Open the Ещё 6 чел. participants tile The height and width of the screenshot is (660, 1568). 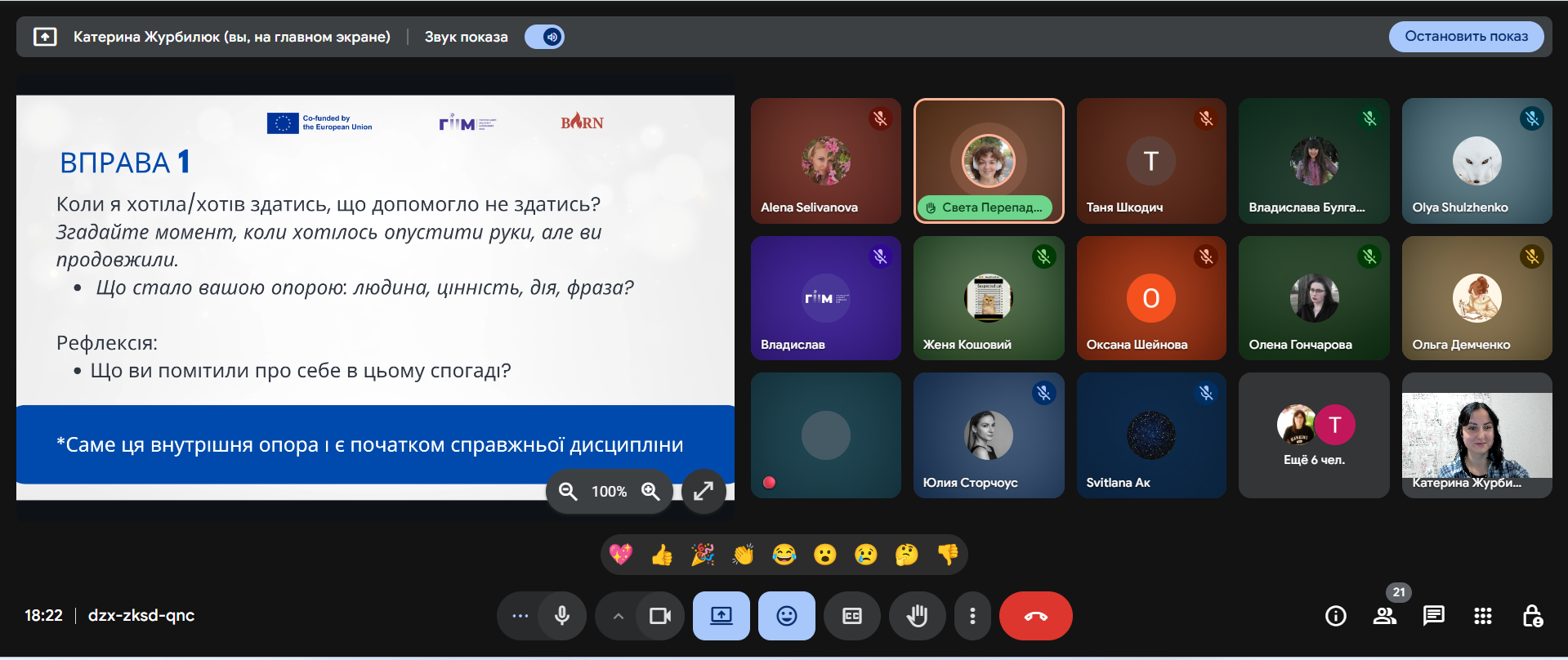(1314, 435)
